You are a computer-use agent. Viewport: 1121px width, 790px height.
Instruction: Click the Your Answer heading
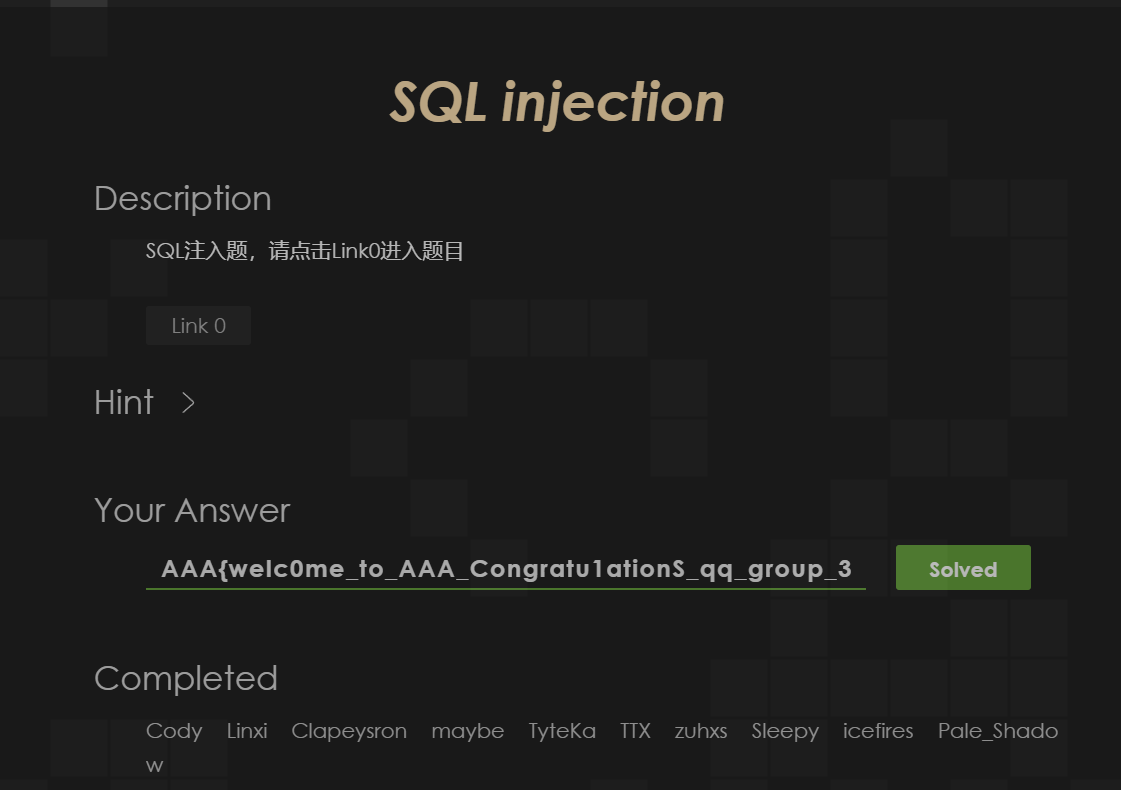coord(192,510)
